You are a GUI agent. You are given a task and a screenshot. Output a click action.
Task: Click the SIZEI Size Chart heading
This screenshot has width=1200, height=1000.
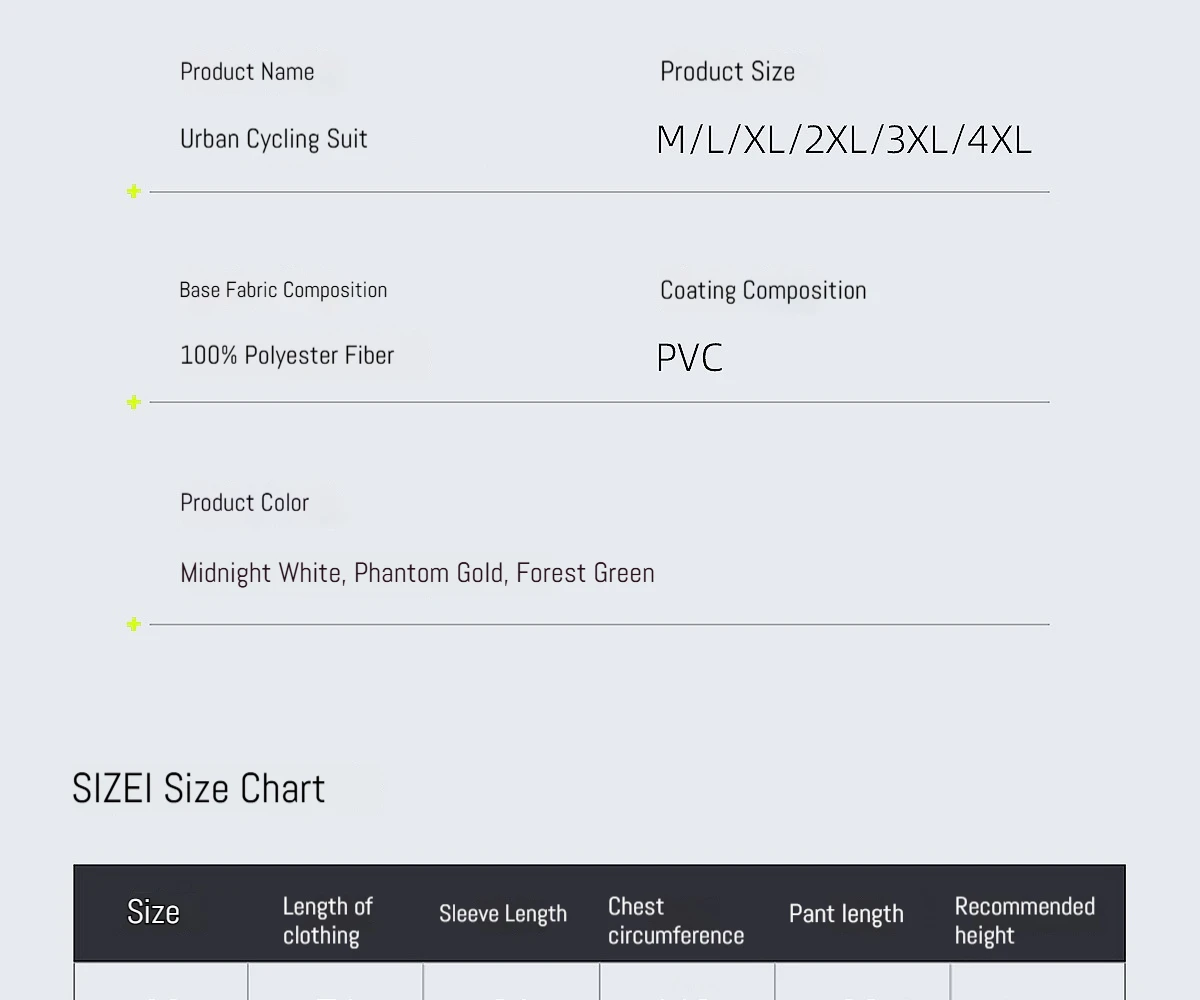click(199, 789)
